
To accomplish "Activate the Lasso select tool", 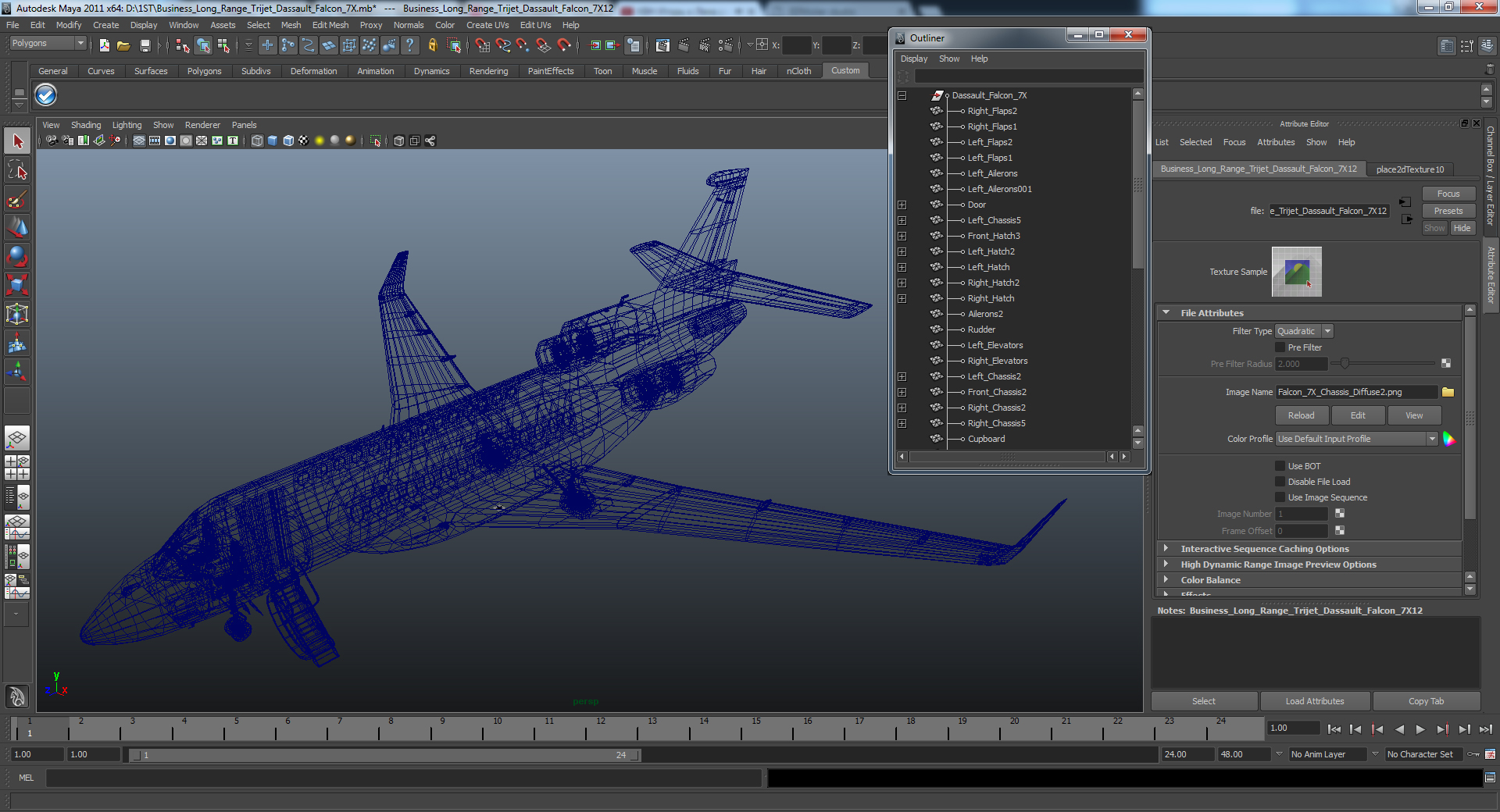I will 17,170.
